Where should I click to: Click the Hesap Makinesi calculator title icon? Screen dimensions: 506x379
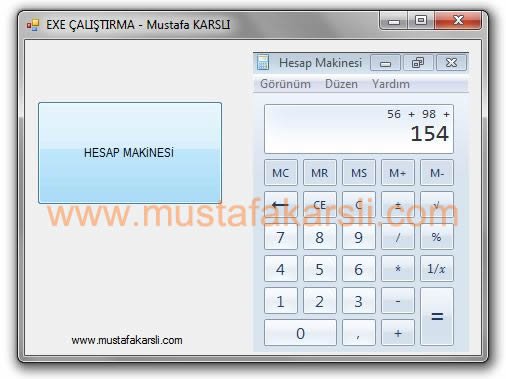click(263, 62)
